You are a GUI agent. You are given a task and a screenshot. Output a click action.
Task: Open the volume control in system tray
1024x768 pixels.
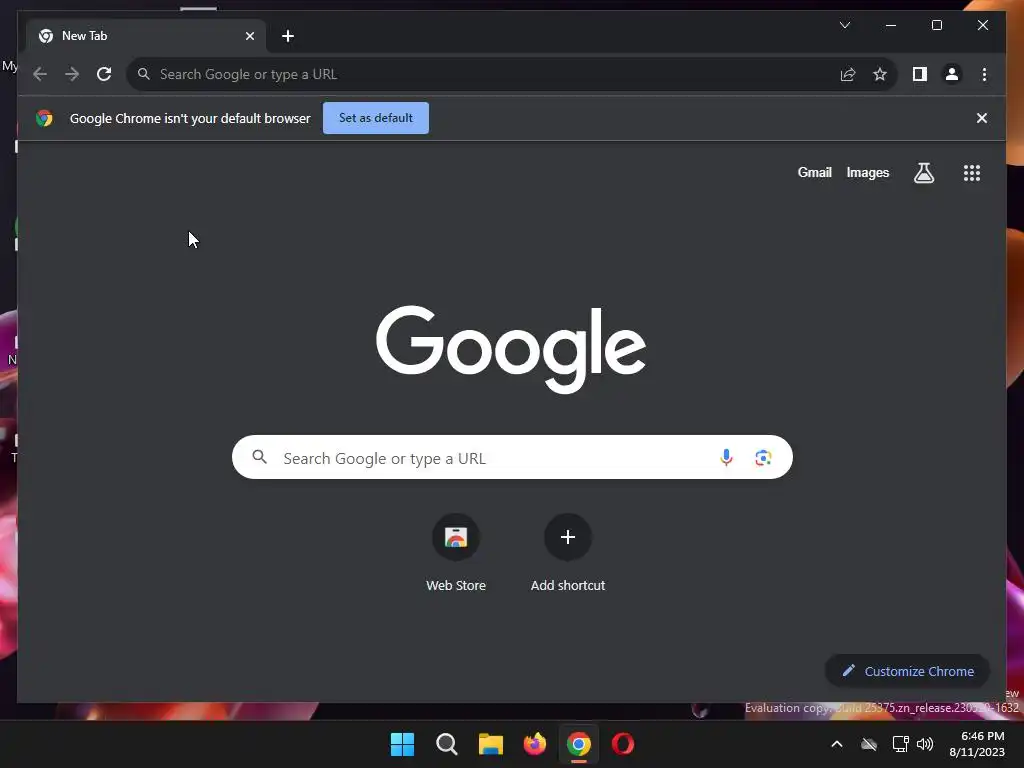click(925, 744)
